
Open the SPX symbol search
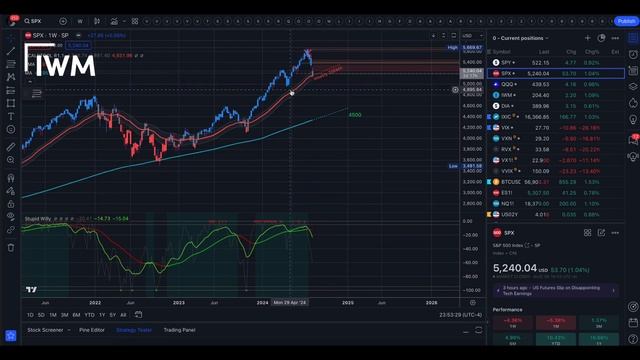point(33,21)
